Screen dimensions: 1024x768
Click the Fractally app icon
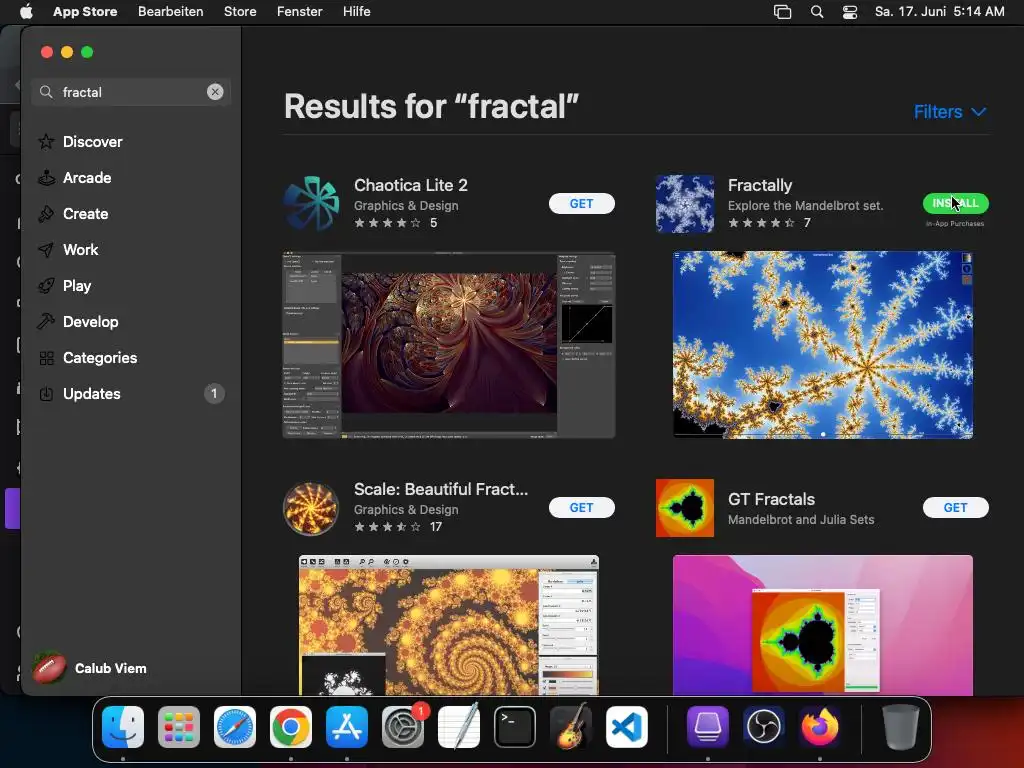click(684, 204)
